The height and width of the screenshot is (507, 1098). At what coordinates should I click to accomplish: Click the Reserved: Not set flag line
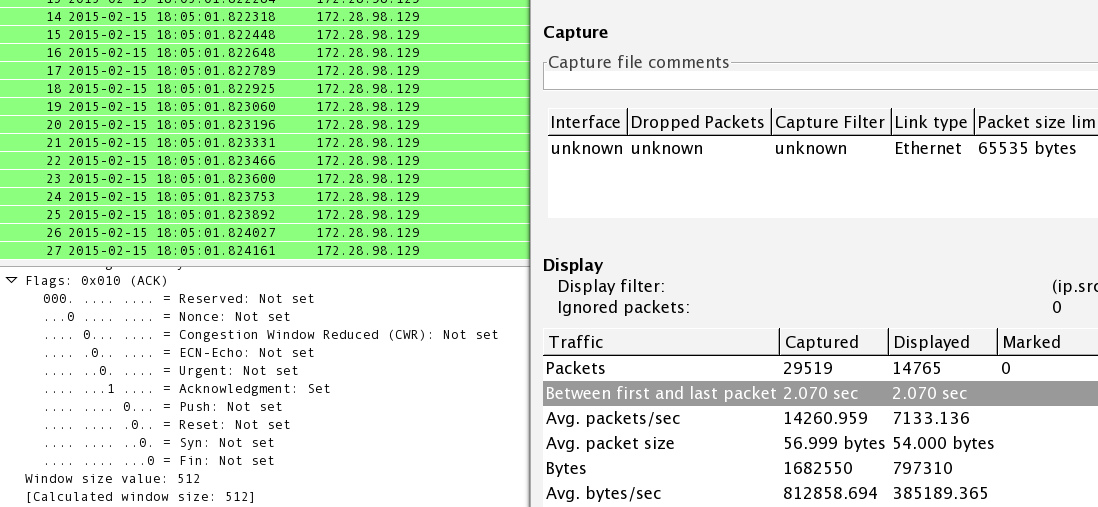pos(179,298)
